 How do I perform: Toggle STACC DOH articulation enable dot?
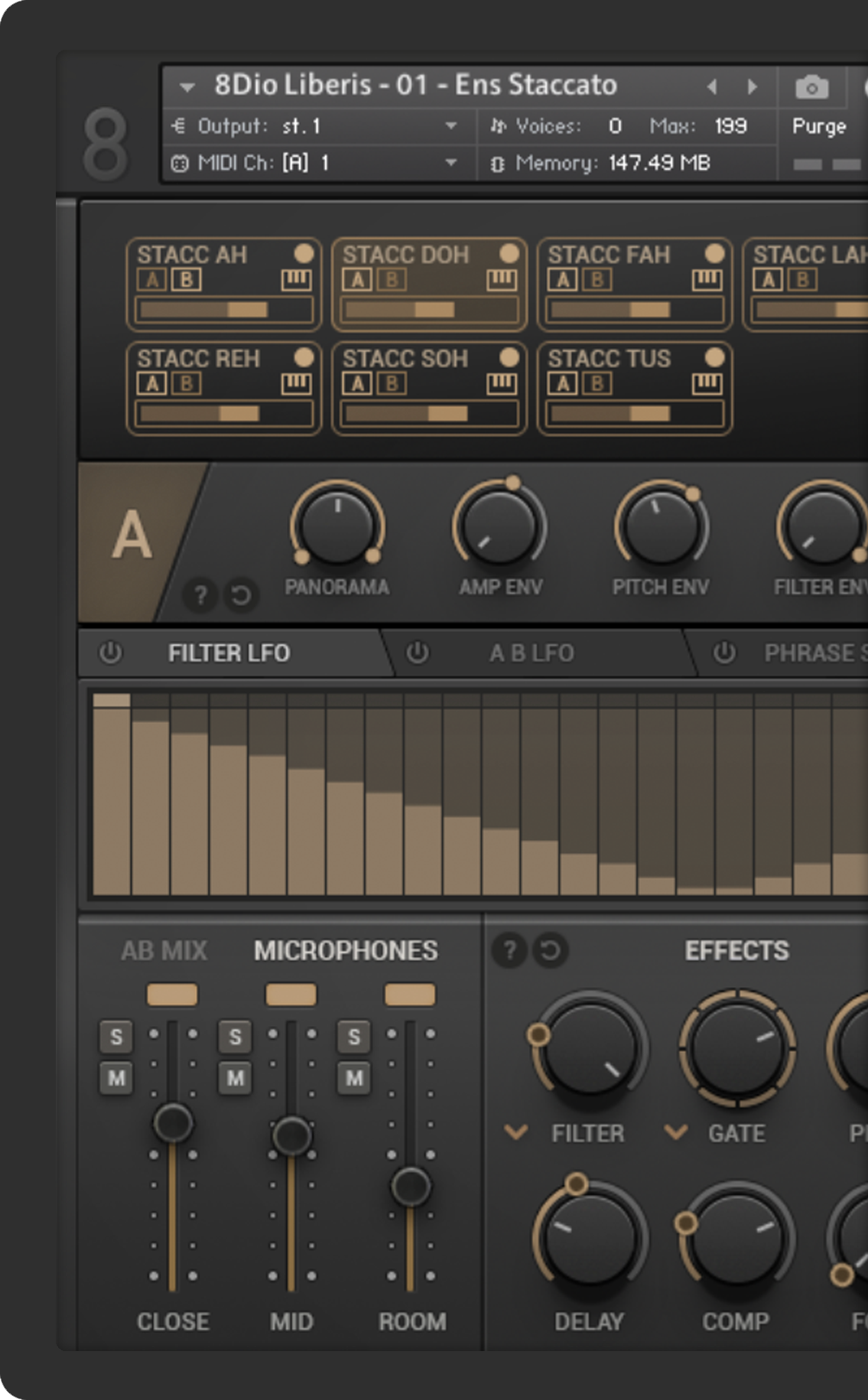click(x=509, y=252)
